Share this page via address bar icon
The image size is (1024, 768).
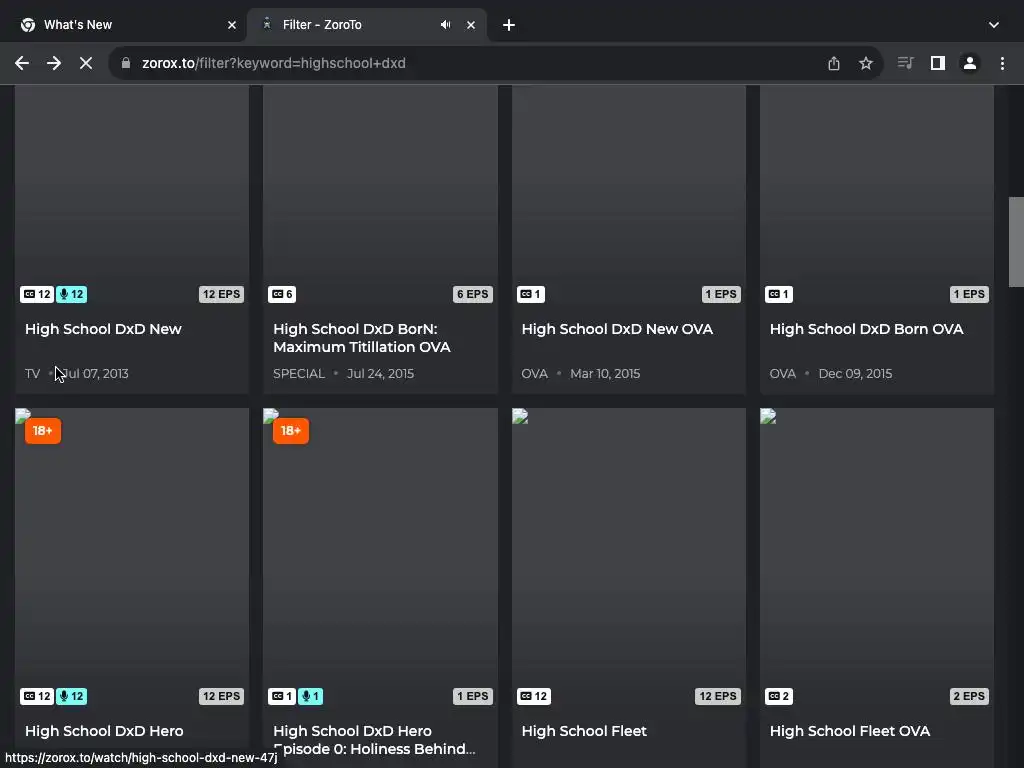[x=834, y=63]
